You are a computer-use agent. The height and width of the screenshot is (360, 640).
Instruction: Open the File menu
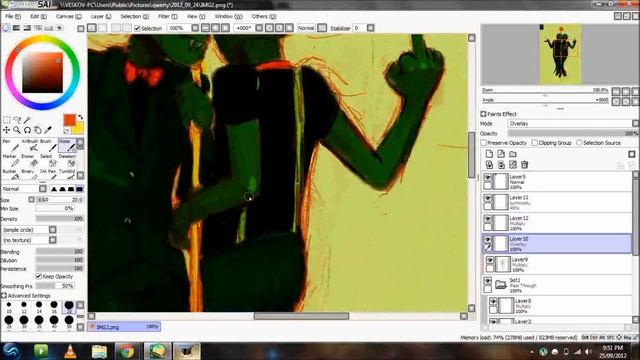(13, 16)
